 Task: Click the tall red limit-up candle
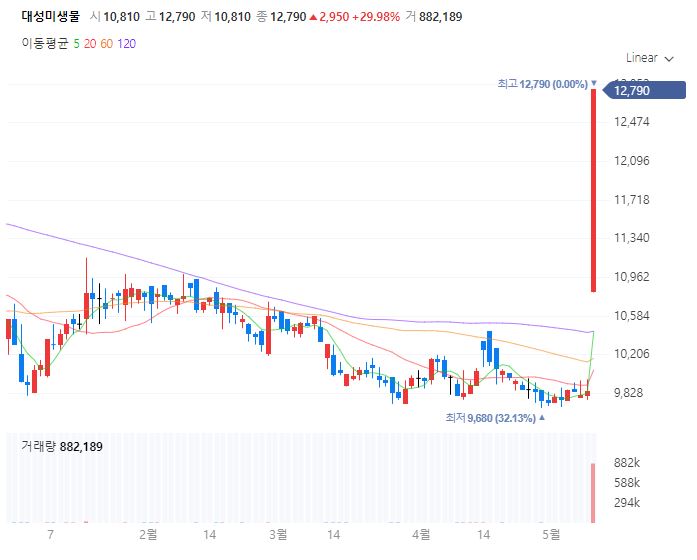pyautogui.click(x=593, y=190)
